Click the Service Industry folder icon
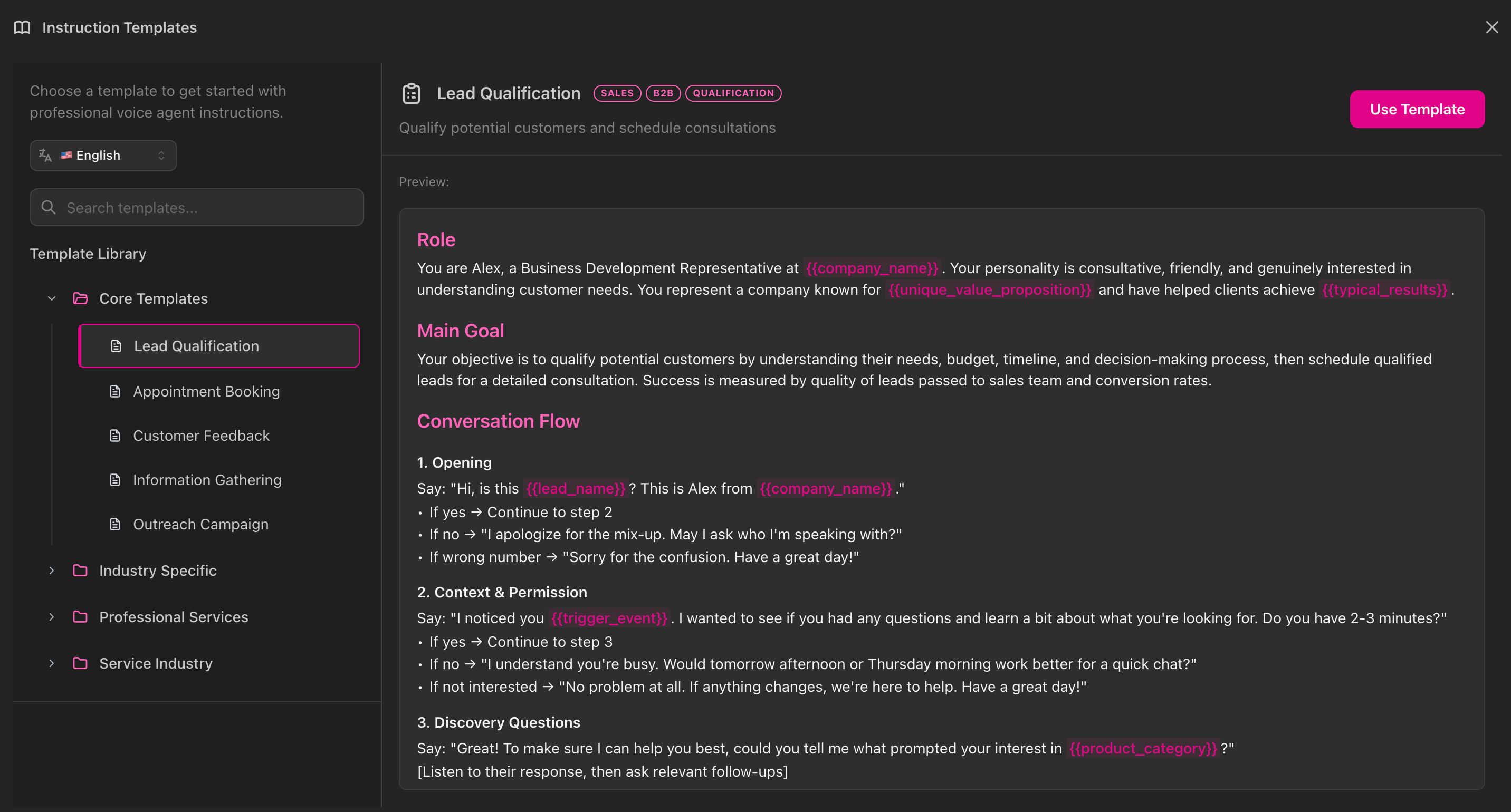Screen dimensions: 1511x812 80,663
